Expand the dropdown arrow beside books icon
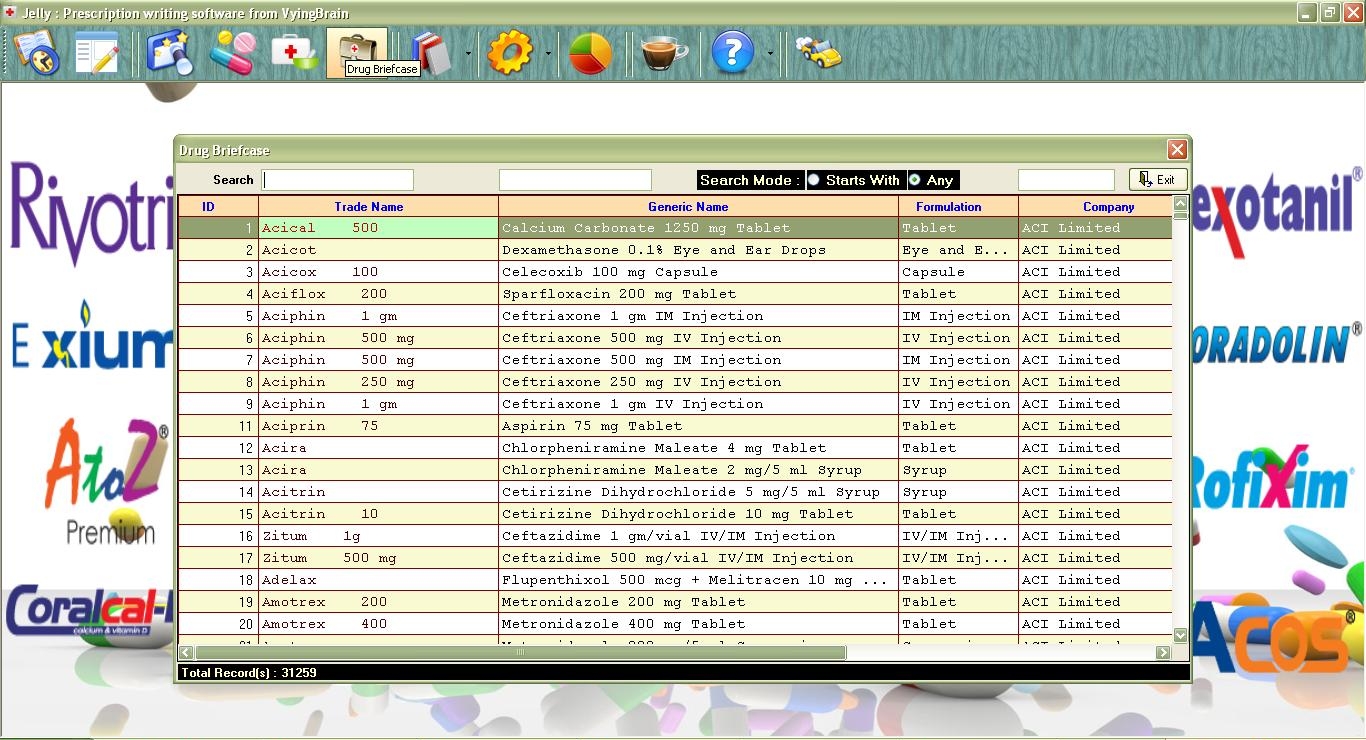Image resolution: width=1366 pixels, height=740 pixels. pyautogui.click(x=468, y=53)
